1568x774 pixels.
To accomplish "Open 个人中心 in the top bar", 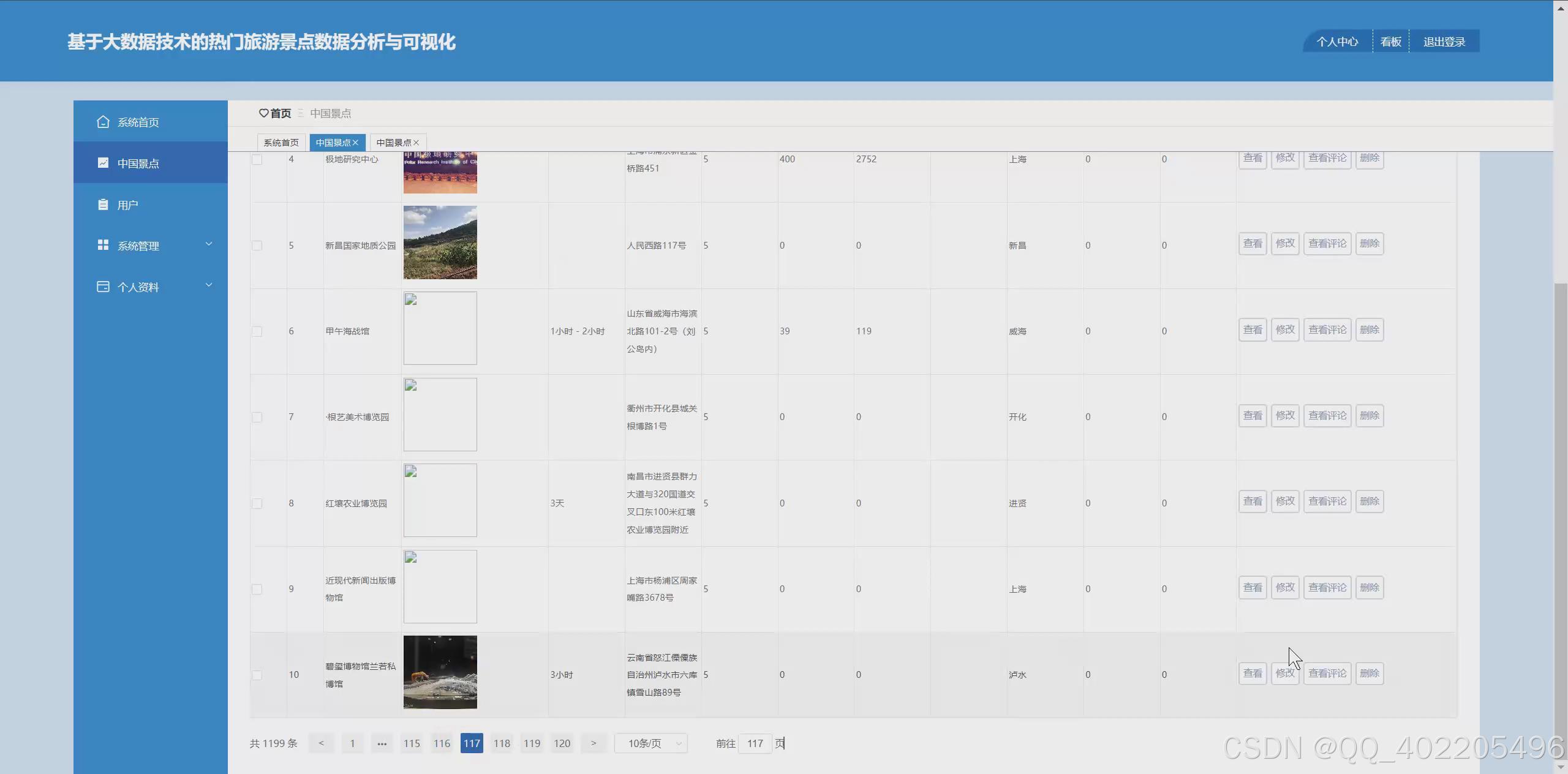I will point(1337,42).
